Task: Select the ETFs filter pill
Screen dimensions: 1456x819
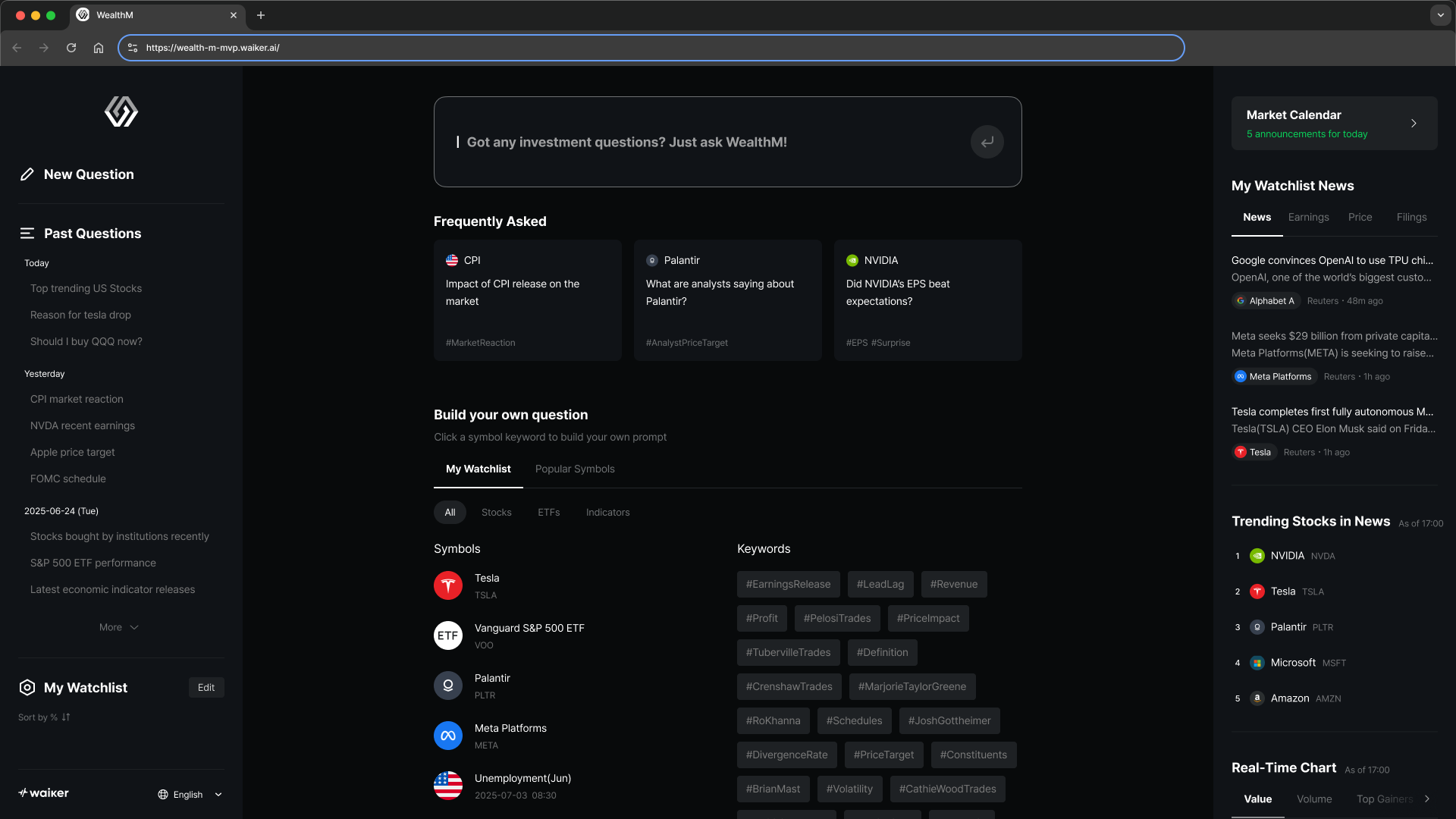Action: click(548, 513)
